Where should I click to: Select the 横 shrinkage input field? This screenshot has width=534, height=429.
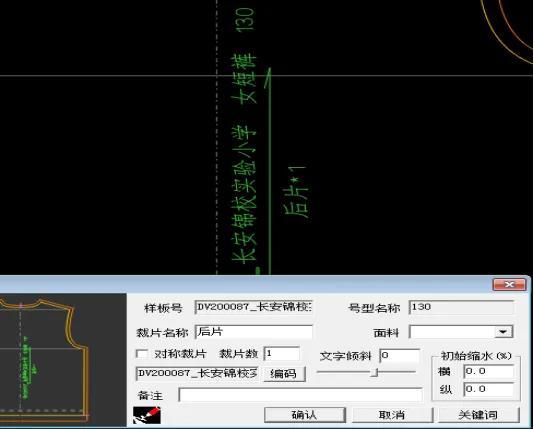coord(489,371)
